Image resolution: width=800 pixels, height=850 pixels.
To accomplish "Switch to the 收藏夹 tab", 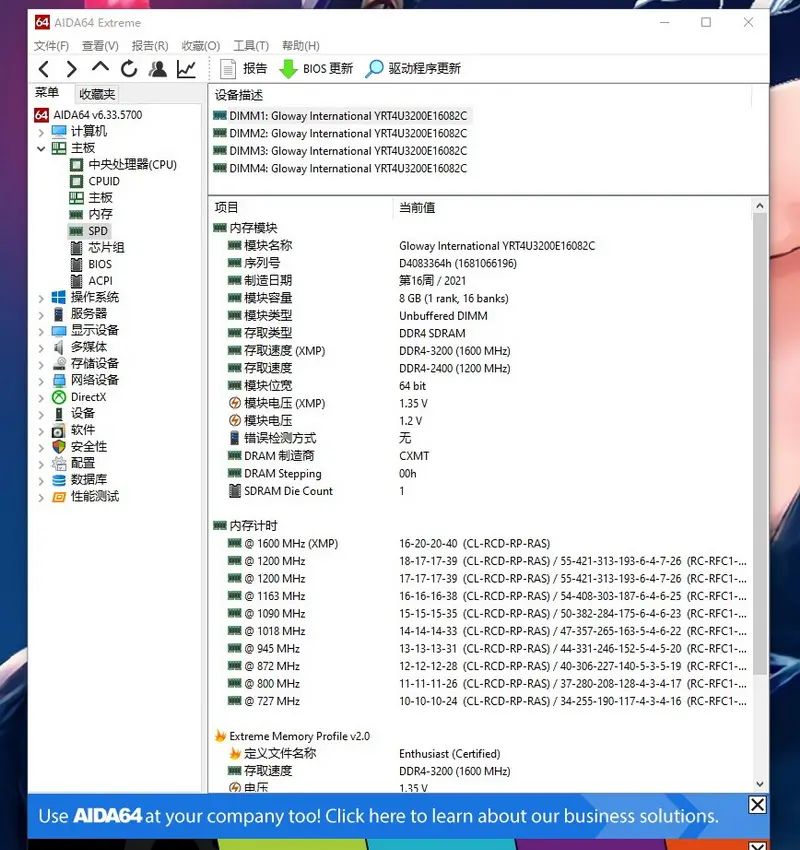I will (97, 94).
